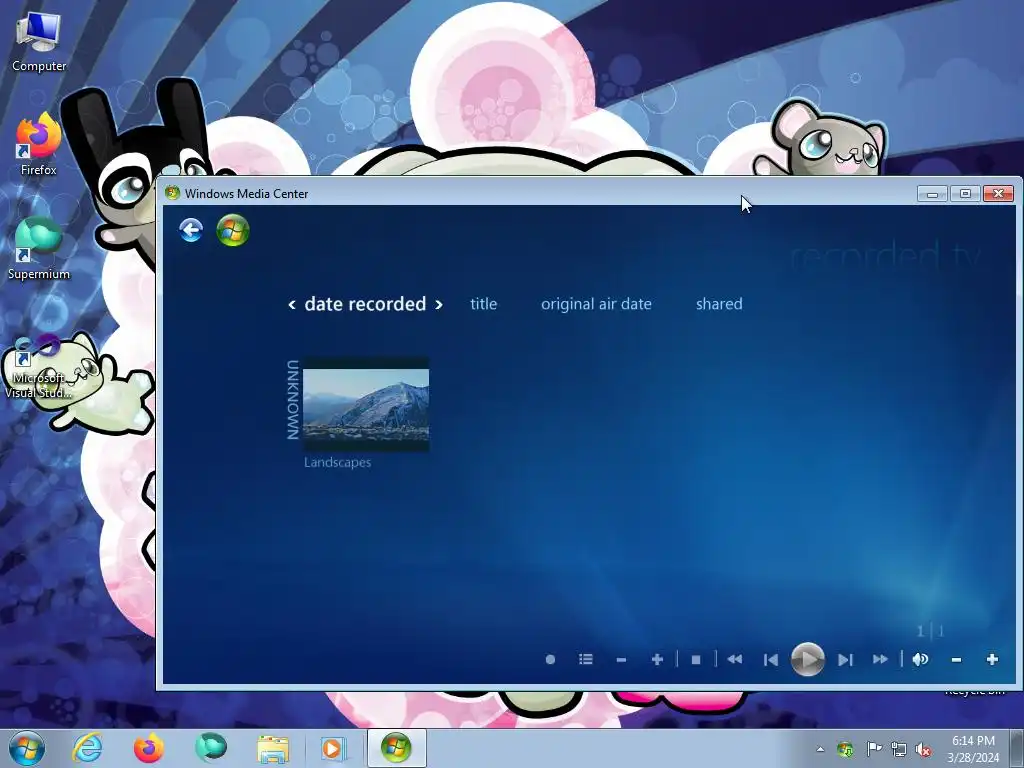Stop playback with the stop button

(696, 660)
